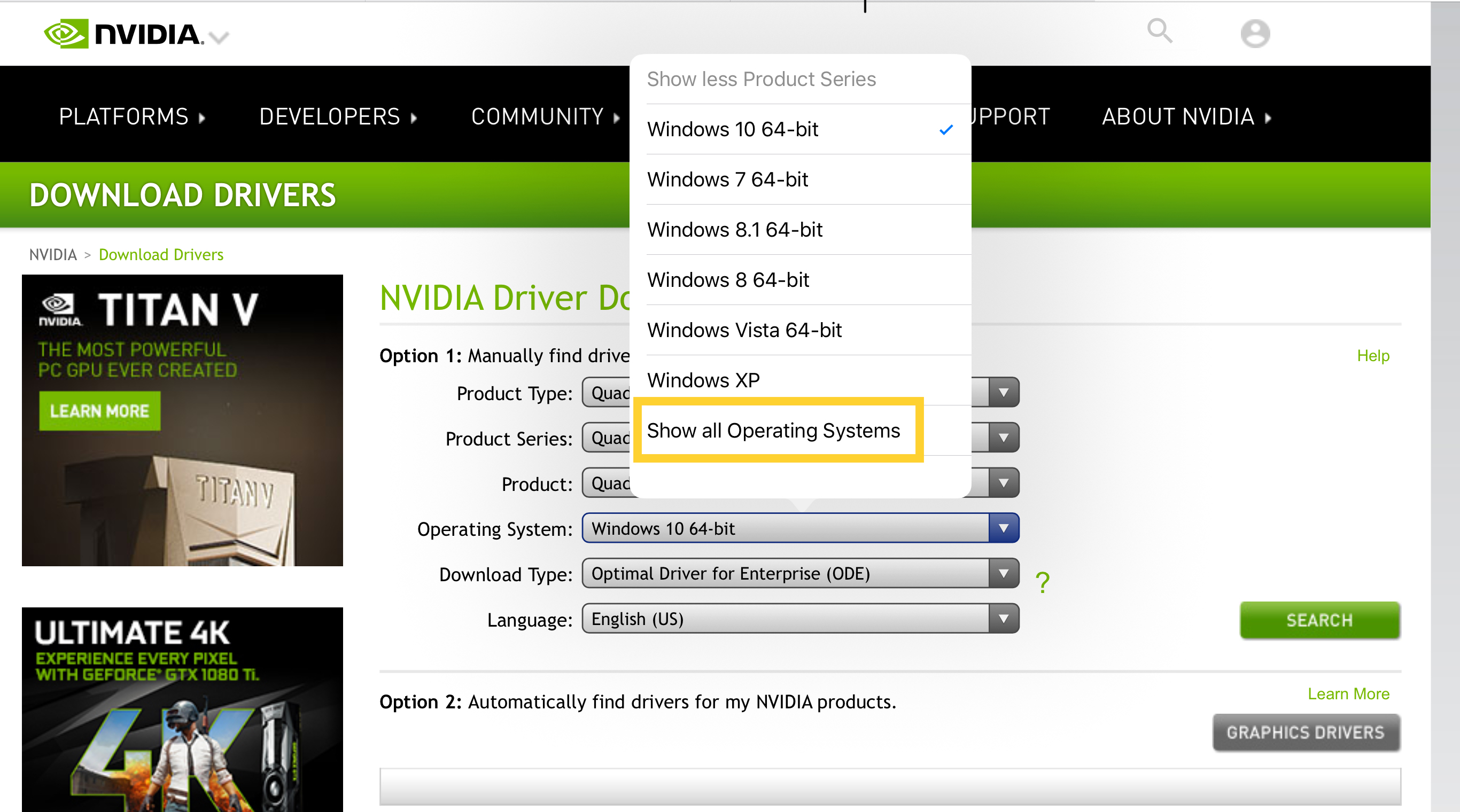1460x812 pixels.
Task: Open the PLATFORMS navigation menu
Action: 131,117
